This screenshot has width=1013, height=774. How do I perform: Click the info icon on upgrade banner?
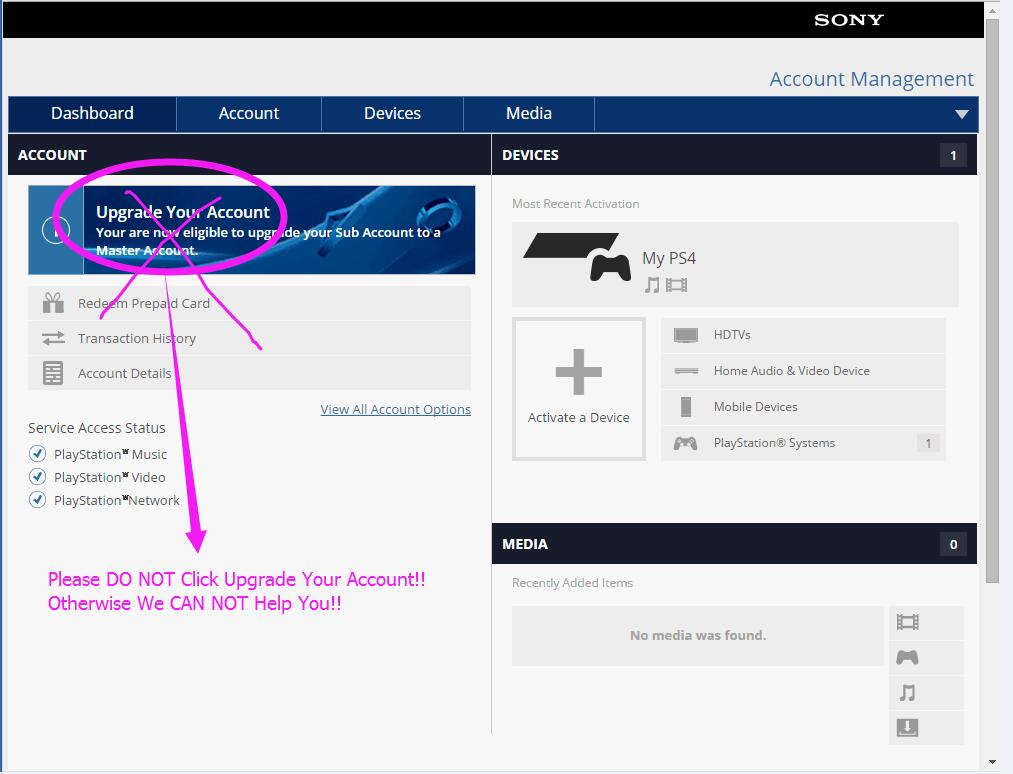56,230
